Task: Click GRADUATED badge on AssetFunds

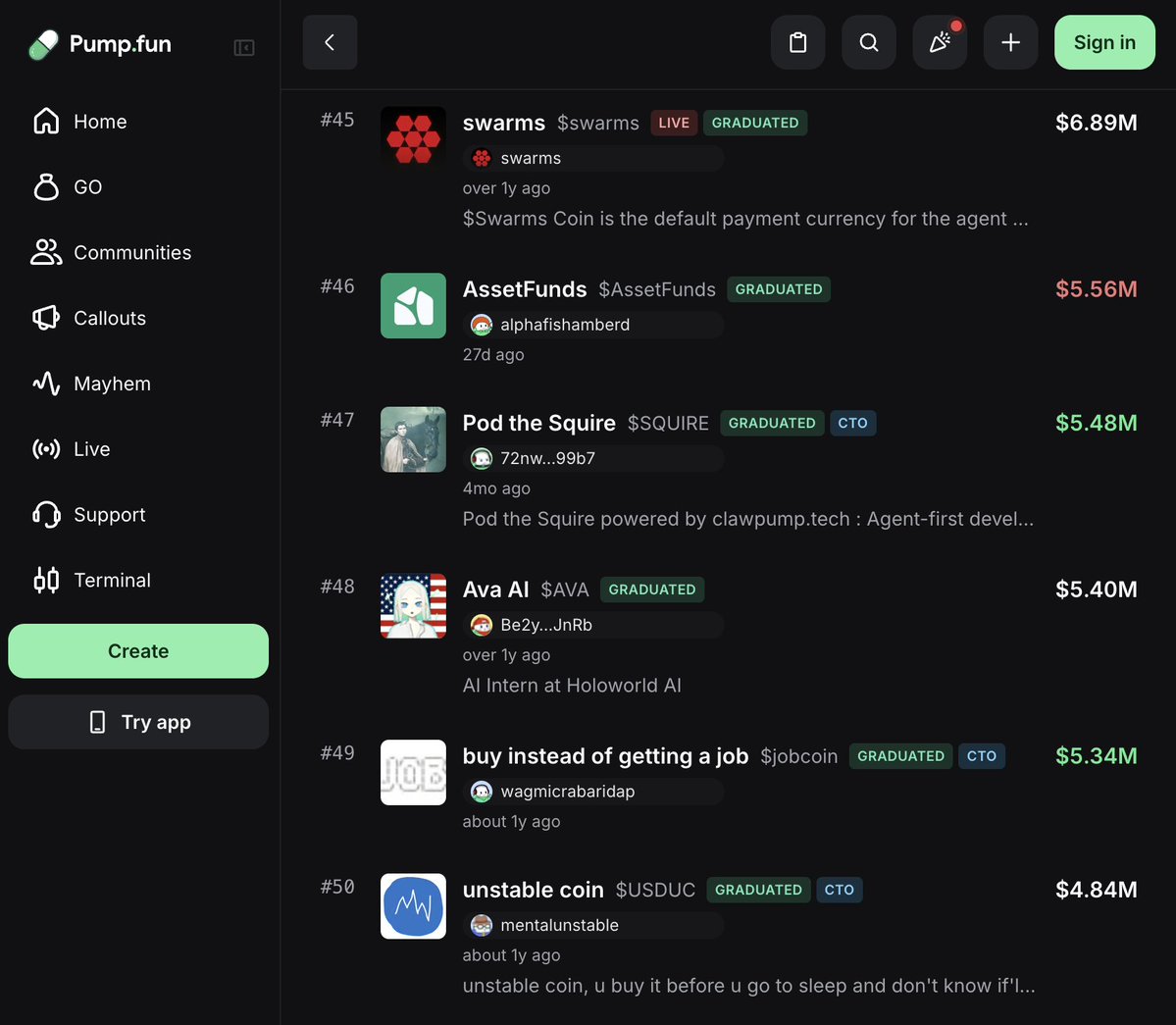Action: click(x=779, y=289)
